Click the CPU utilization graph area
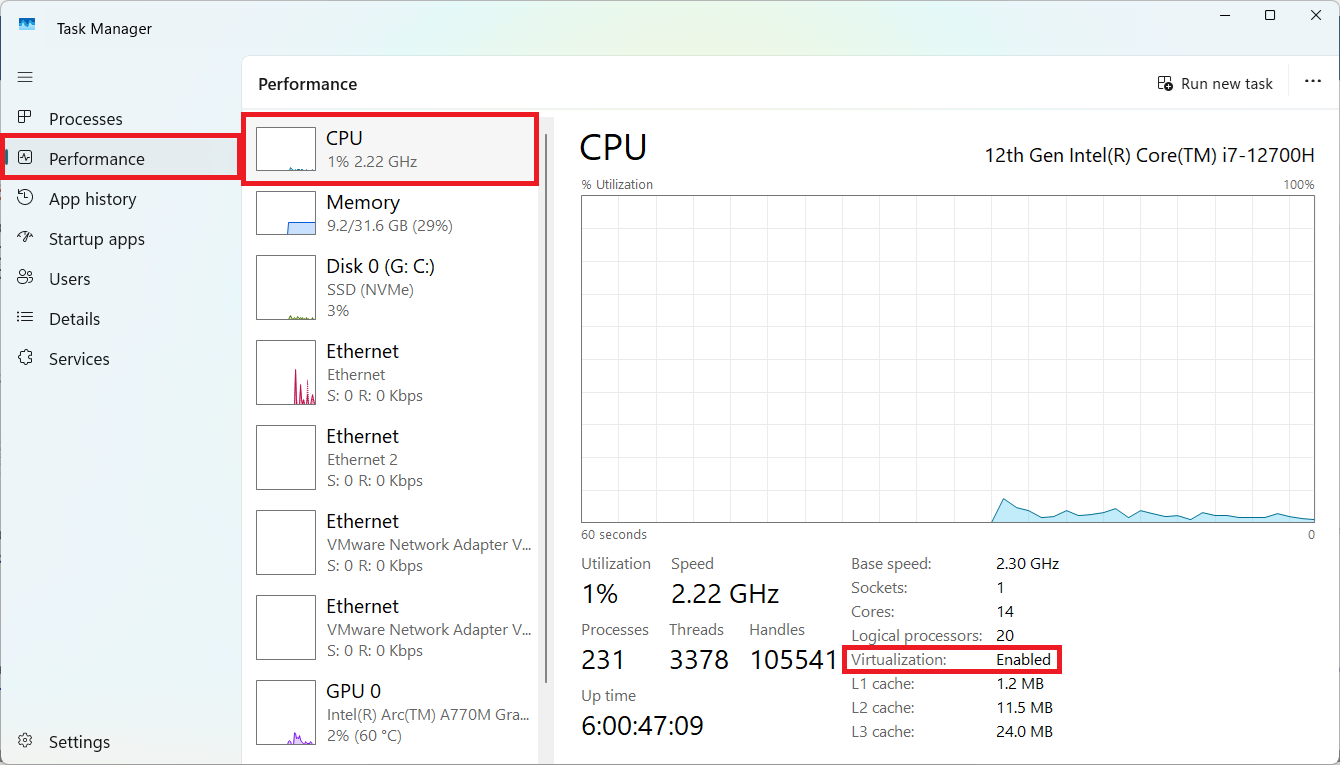The width and height of the screenshot is (1340, 765). pos(947,358)
